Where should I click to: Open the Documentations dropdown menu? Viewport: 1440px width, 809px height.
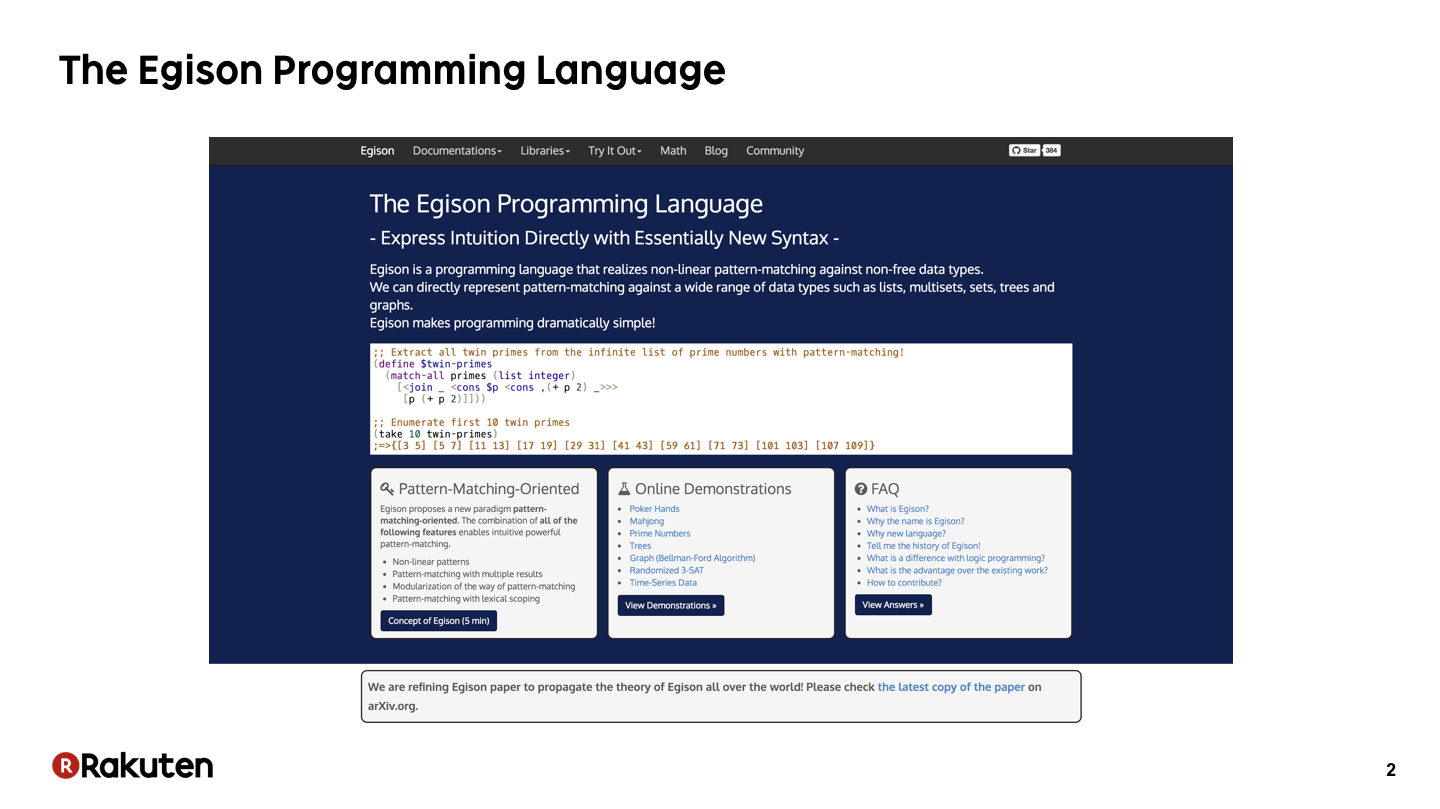coord(457,151)
